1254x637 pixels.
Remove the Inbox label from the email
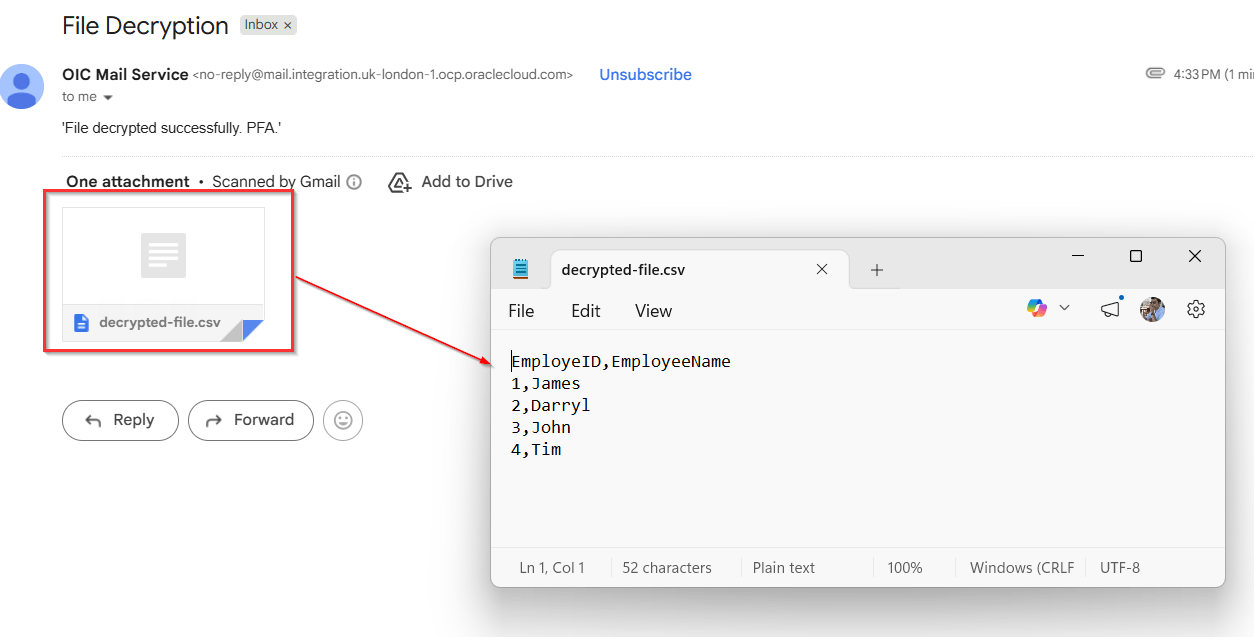(288, 26)
